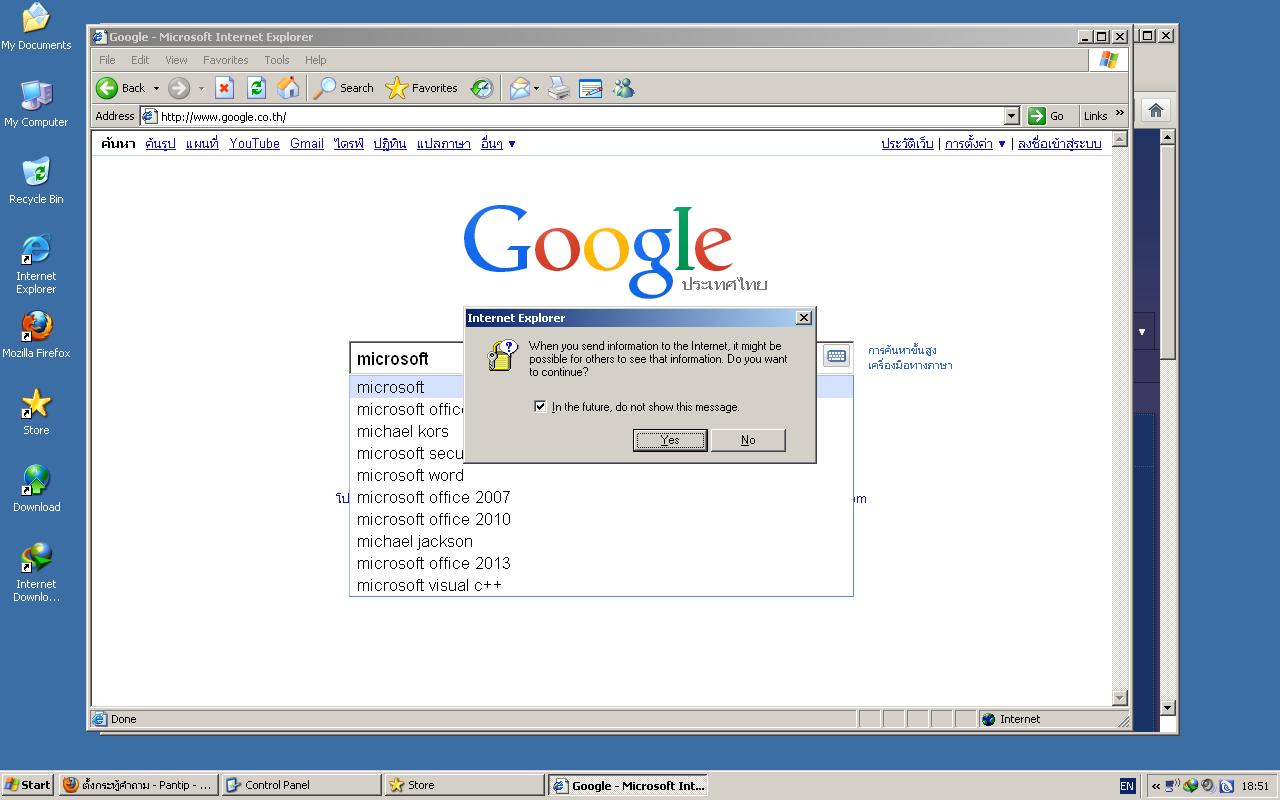The image size is (1280, 800).
Task: Go to the home page via house icon
Action: click(288, 88)
